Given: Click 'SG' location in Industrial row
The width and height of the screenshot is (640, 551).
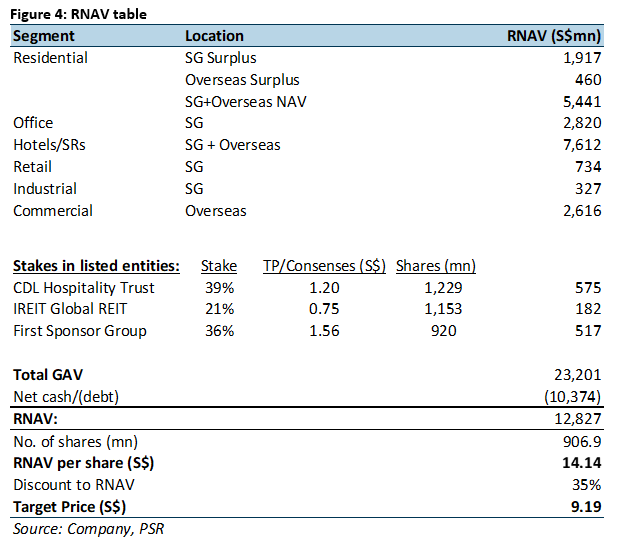Looking at the screenshot, I should (x=194, y=189).
